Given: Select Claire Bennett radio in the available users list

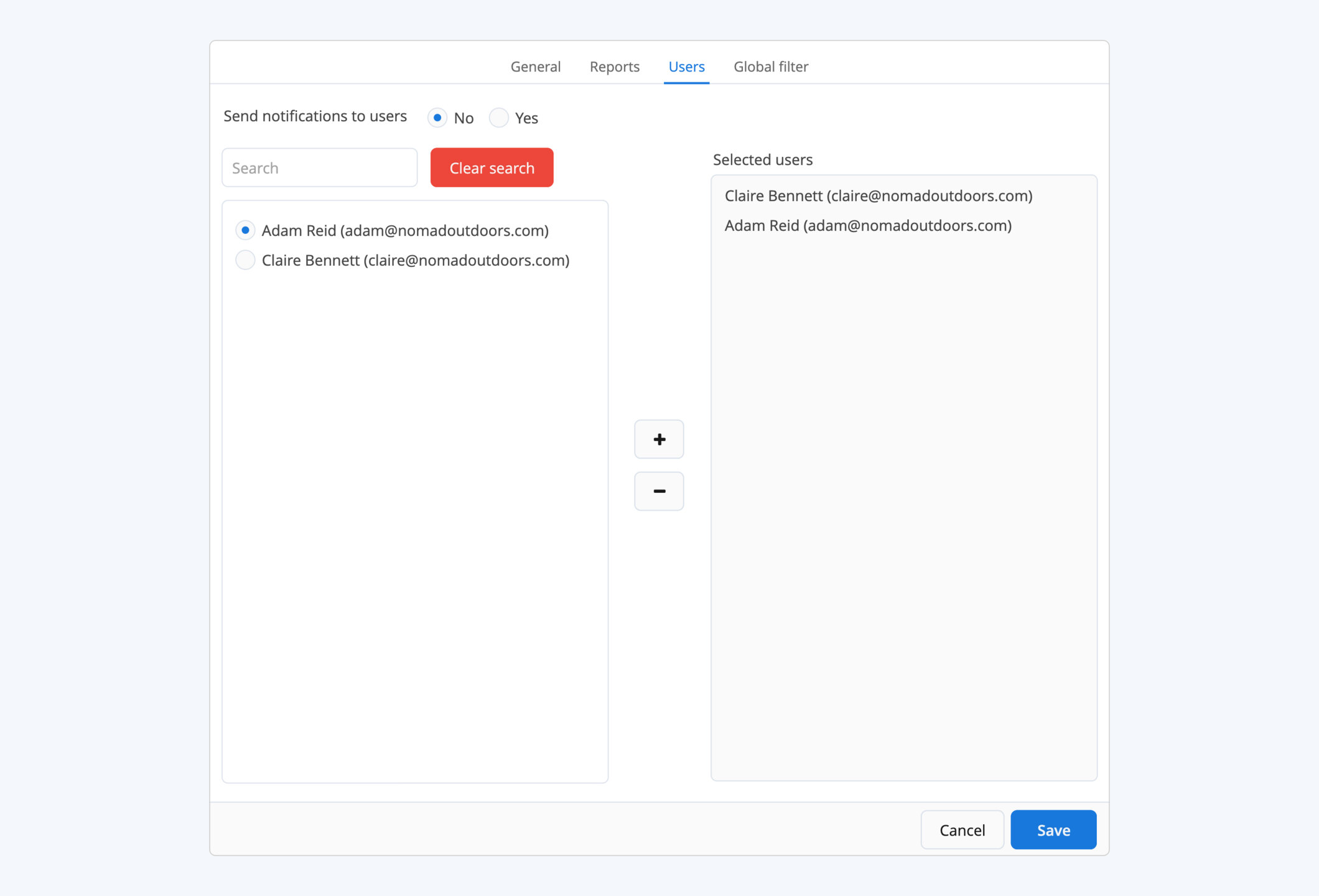Looking at the screenshot, I should (x=245, y=260).
